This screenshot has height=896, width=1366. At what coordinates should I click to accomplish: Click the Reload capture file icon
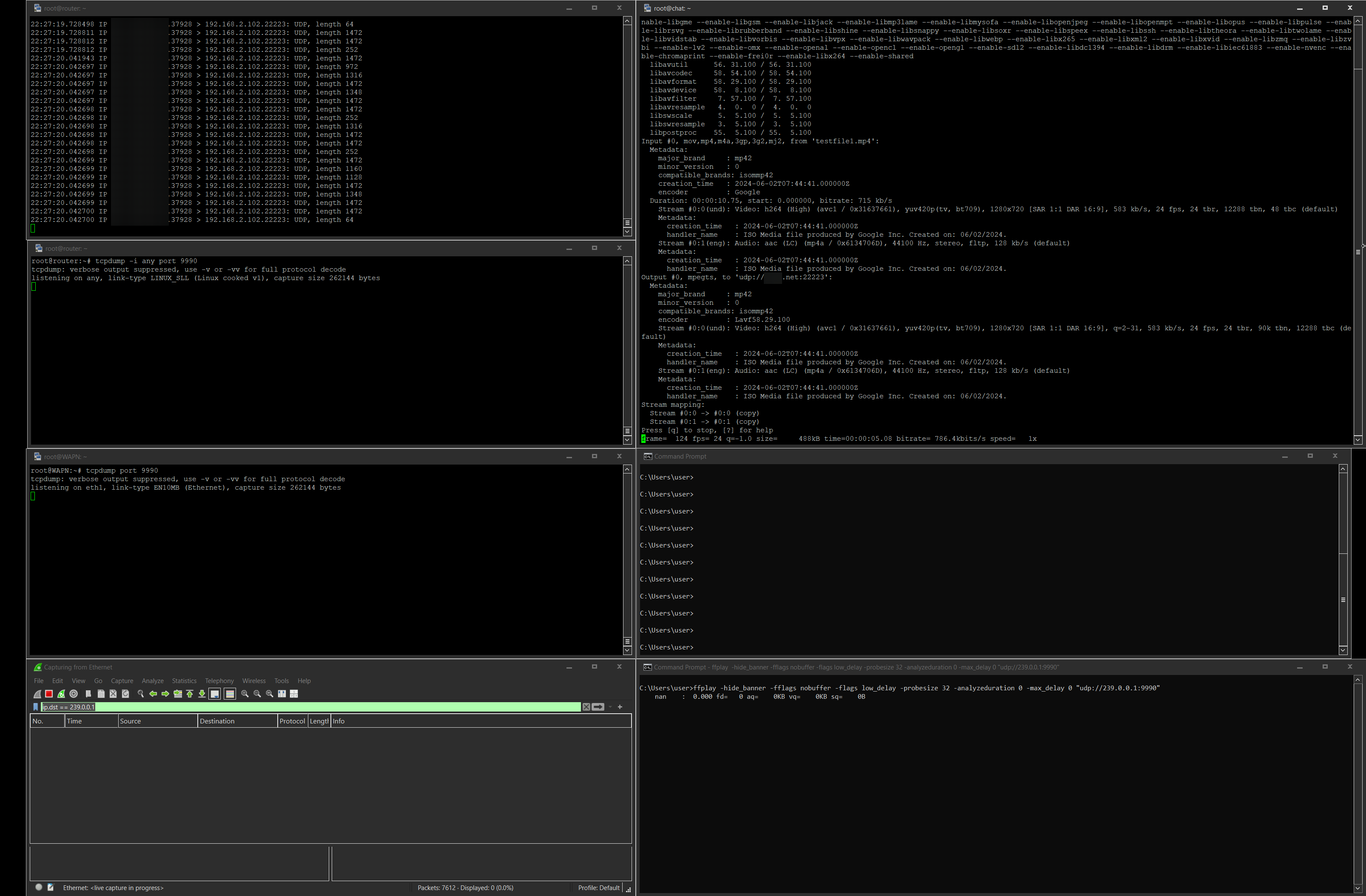(x=125, y=694)
